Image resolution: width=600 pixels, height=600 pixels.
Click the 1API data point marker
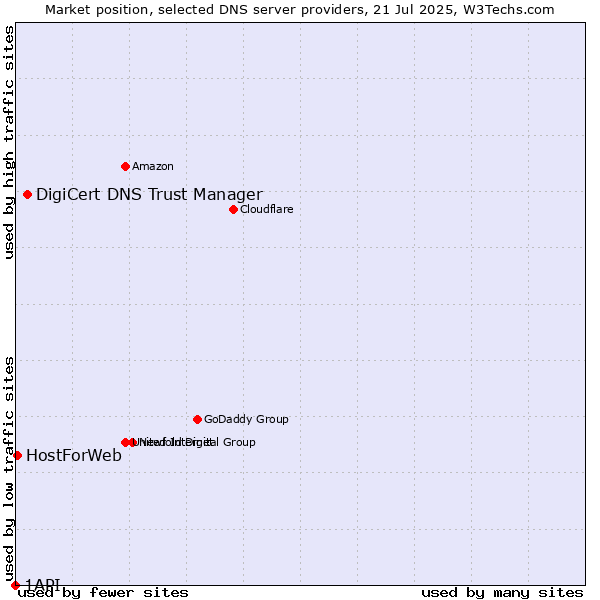15,585
